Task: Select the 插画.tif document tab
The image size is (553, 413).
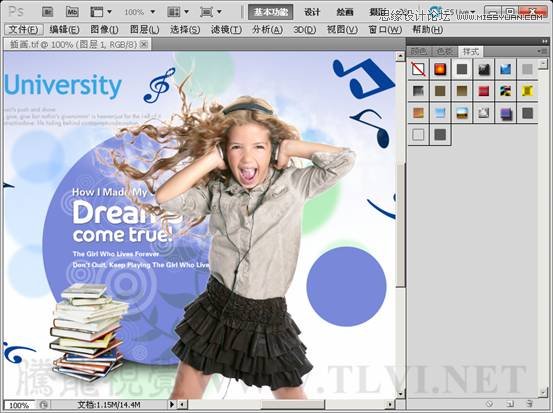Action: pyautogui.click(x=77, y=44)
